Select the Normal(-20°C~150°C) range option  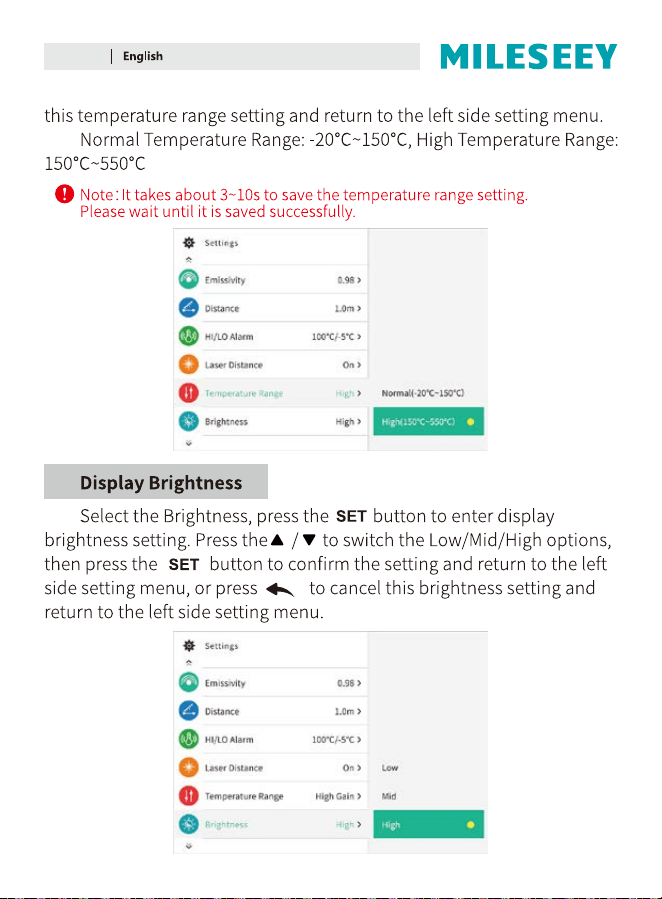click(x=423, y=393)
